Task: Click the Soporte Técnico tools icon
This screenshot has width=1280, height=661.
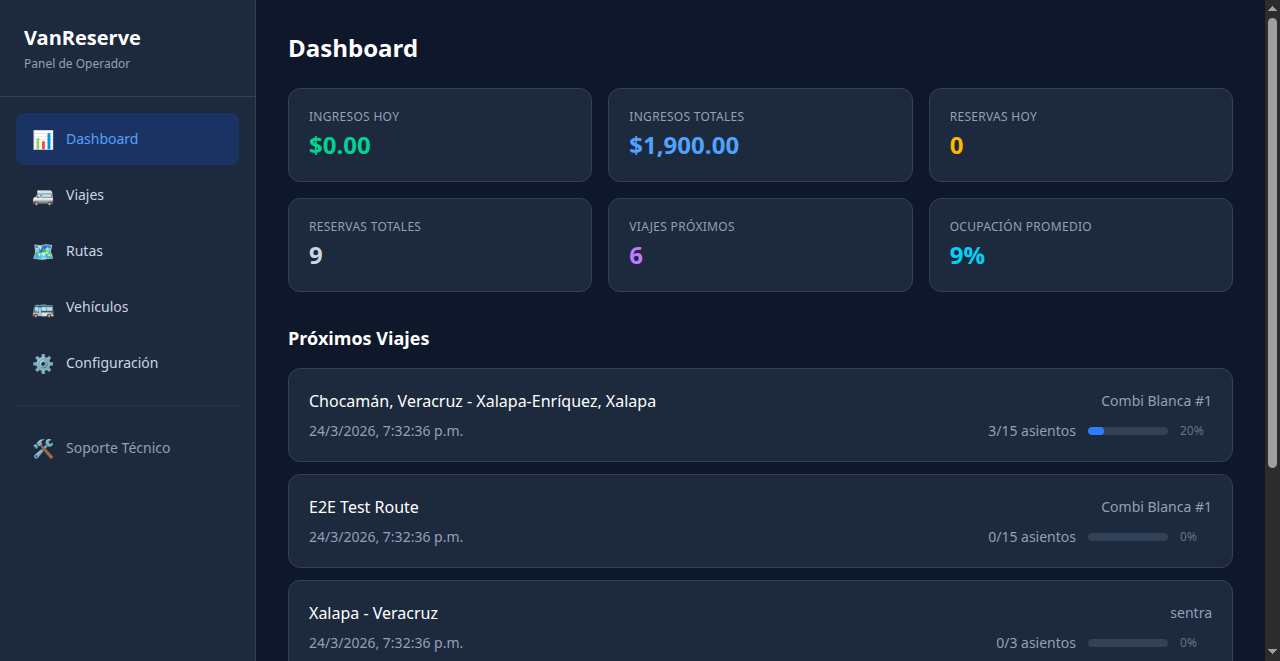Action: (x=43, y=449)
